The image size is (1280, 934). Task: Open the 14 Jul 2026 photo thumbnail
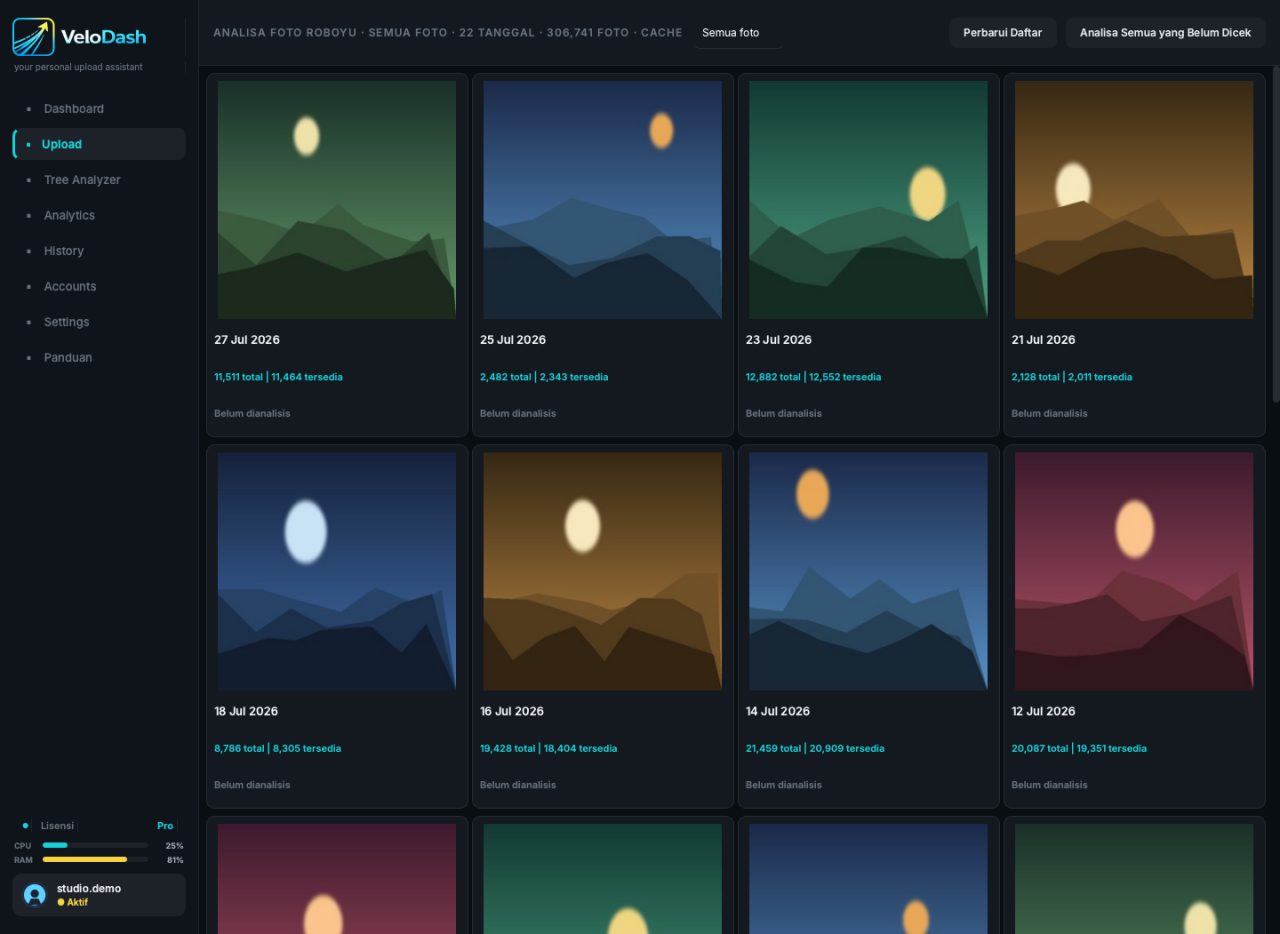[868, 571]
